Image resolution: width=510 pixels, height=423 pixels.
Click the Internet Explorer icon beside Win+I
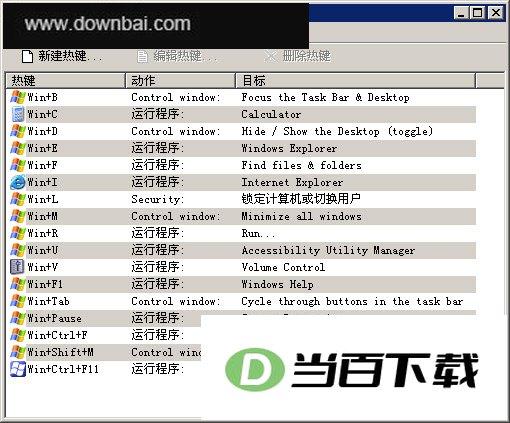coord(18,182)
